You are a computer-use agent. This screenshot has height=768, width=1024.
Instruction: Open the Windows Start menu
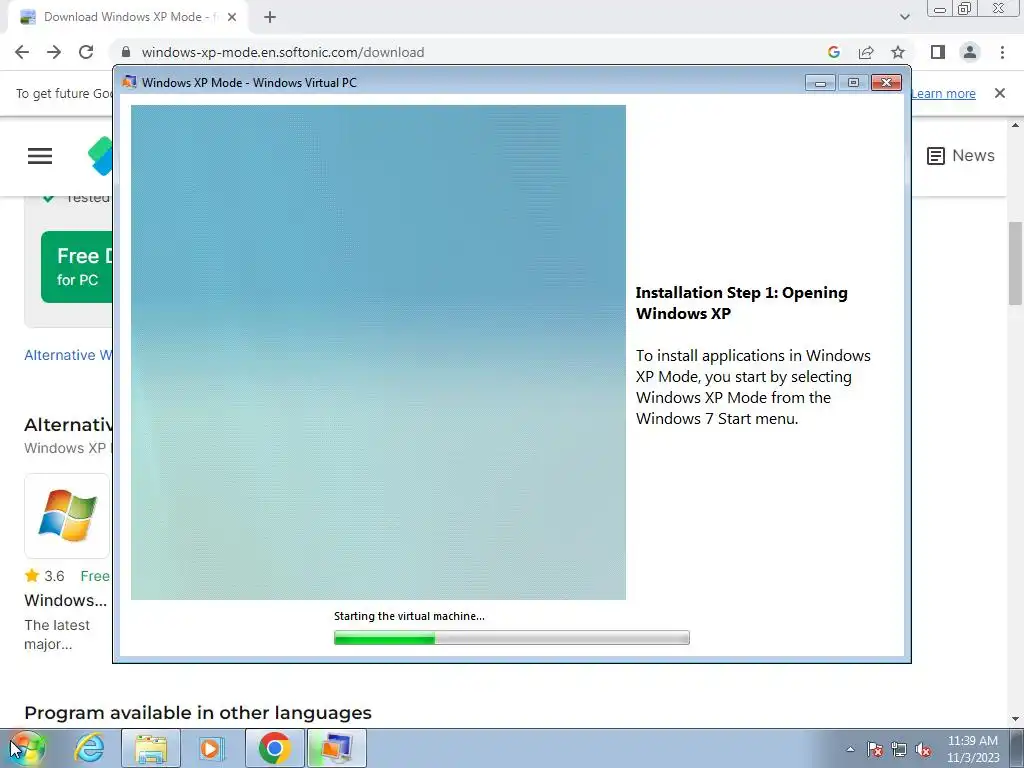27,748
